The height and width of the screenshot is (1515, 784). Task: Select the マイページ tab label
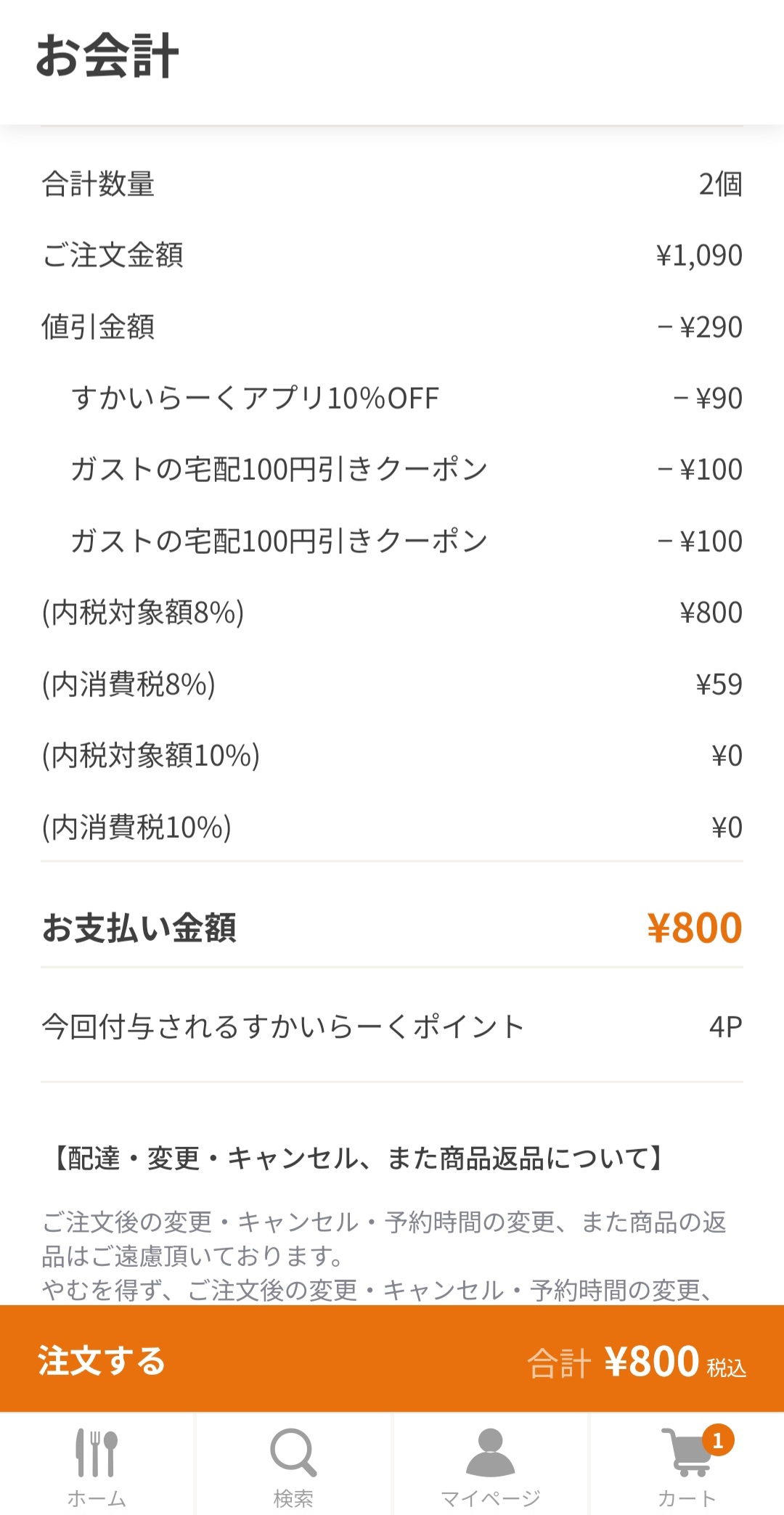(x=490, y=1498)
